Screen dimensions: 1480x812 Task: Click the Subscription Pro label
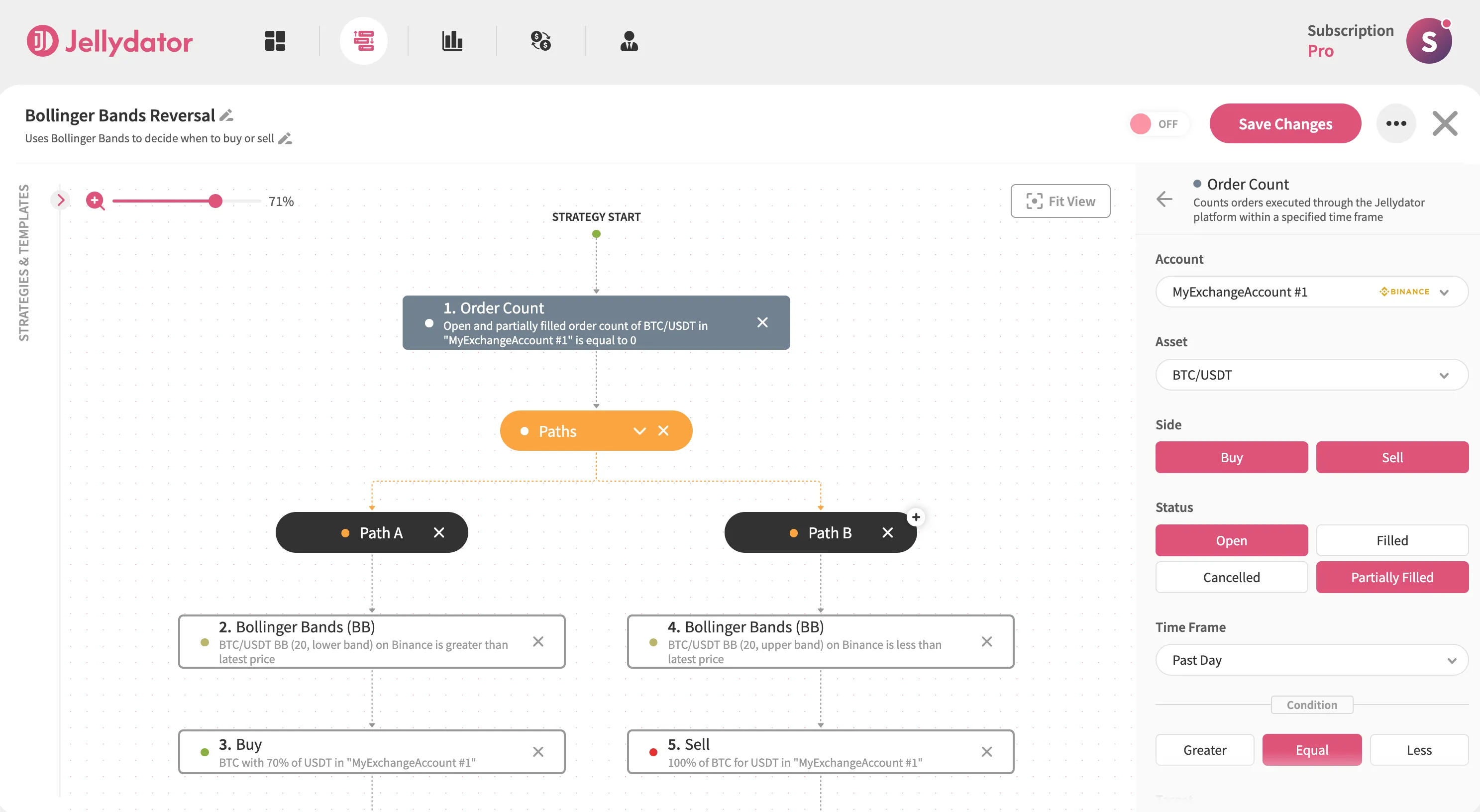coord(1350,41)
